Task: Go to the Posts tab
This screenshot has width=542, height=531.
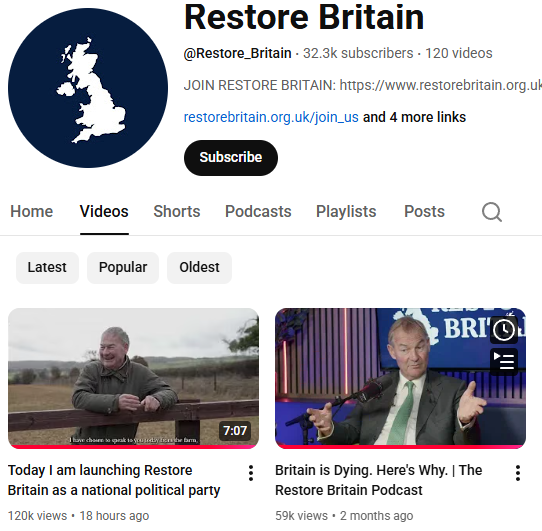Action: (x=424, y=212)
